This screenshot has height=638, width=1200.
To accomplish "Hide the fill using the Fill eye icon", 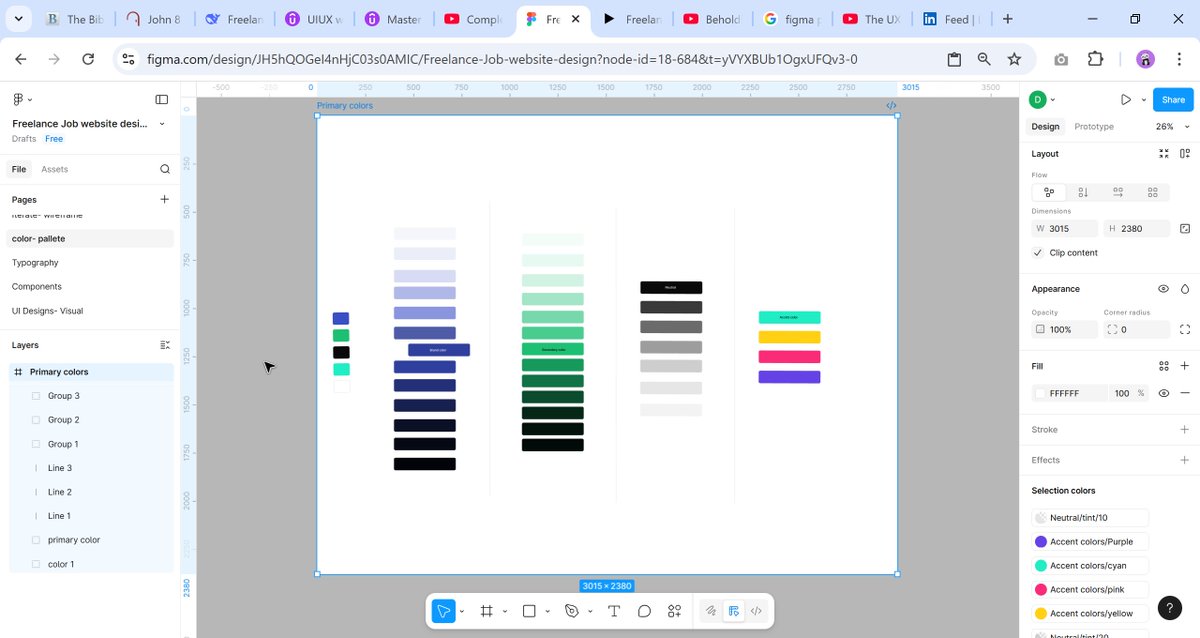I will pos(1163,393).
